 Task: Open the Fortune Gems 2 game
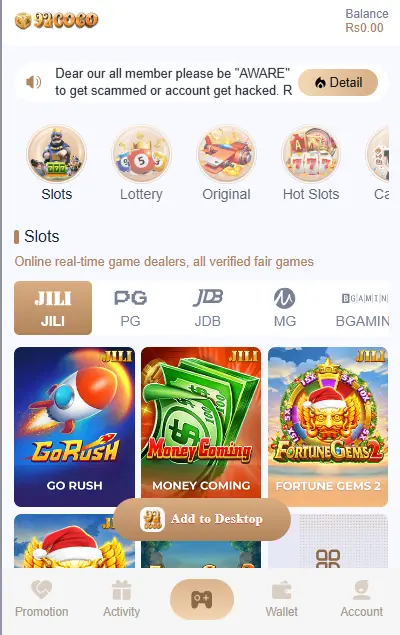coord(328,427)
